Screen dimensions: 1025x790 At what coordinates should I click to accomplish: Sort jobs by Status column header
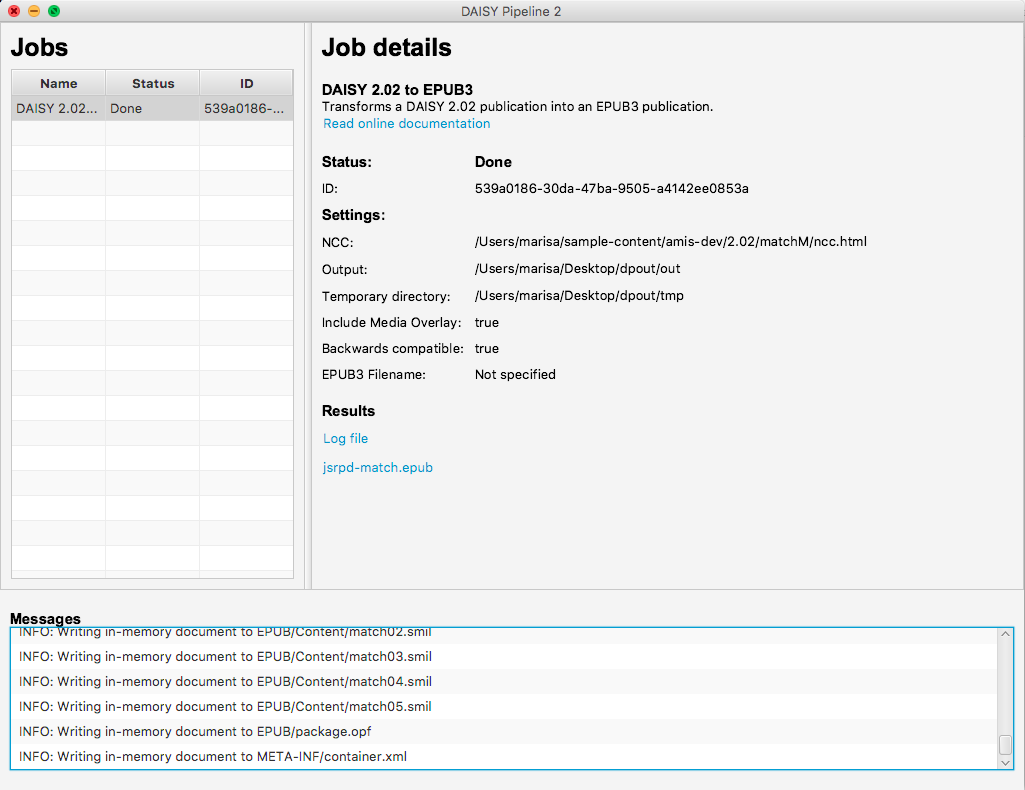pyautogui.click(x=152, y=83)
